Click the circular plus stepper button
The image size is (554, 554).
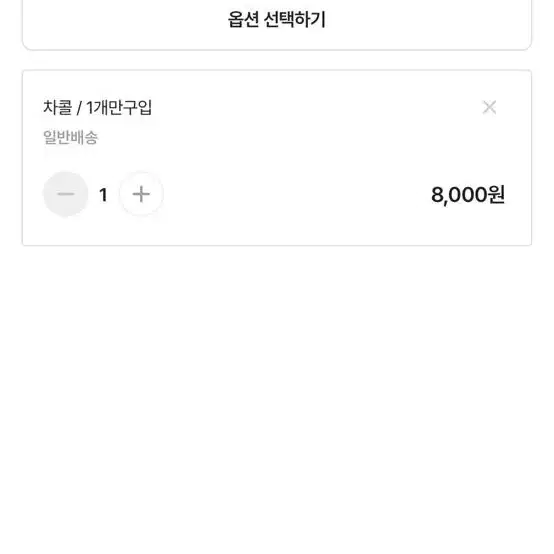(141, 194)
